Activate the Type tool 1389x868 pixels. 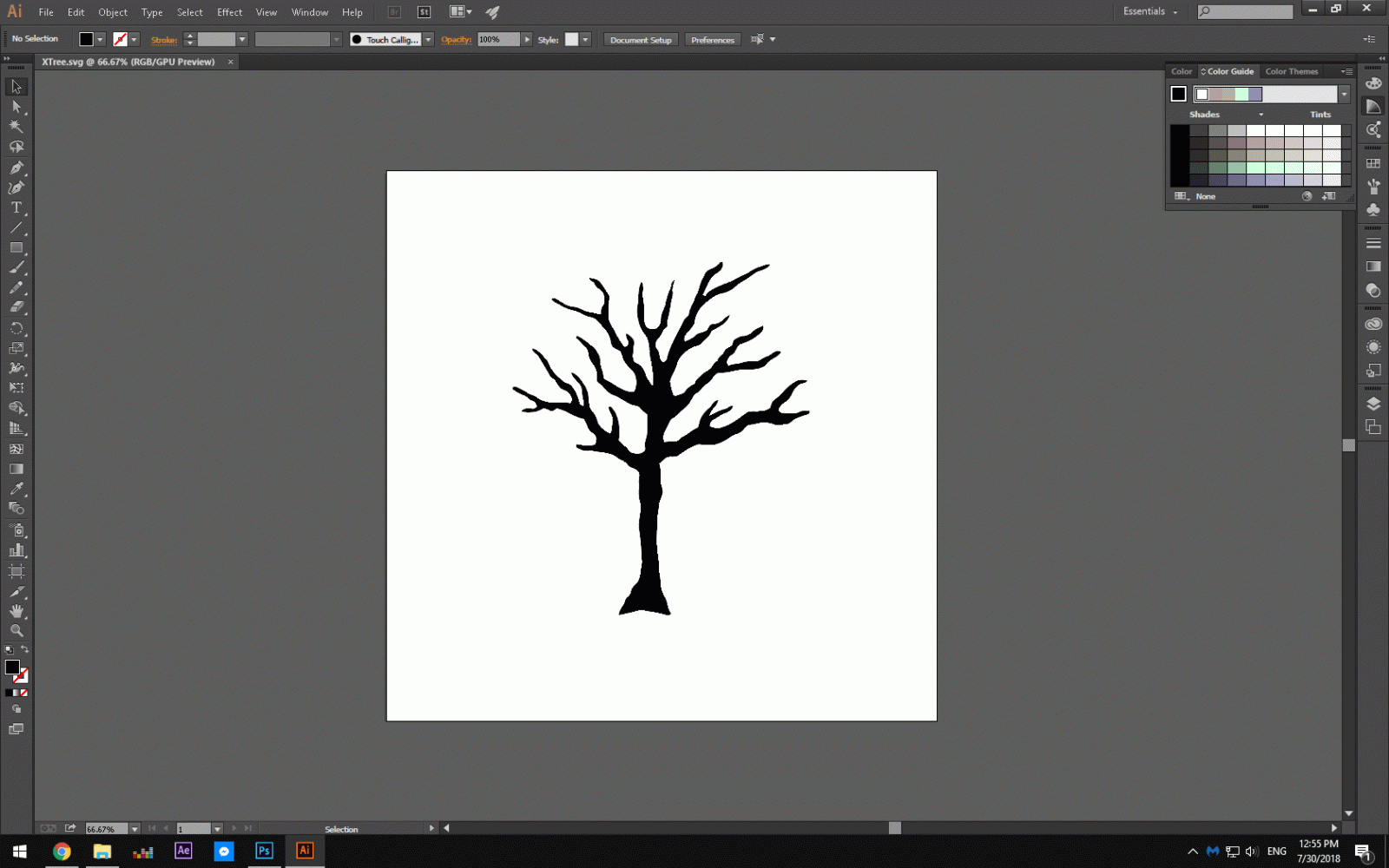[16, 208]
